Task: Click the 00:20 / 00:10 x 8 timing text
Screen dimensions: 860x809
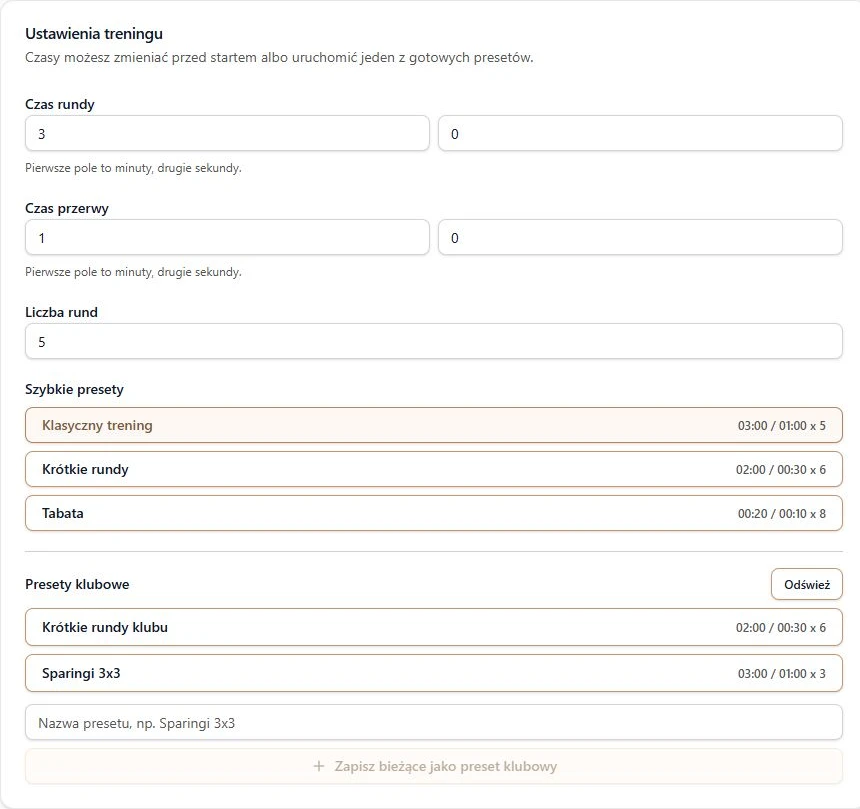Action: click(782, 513)
